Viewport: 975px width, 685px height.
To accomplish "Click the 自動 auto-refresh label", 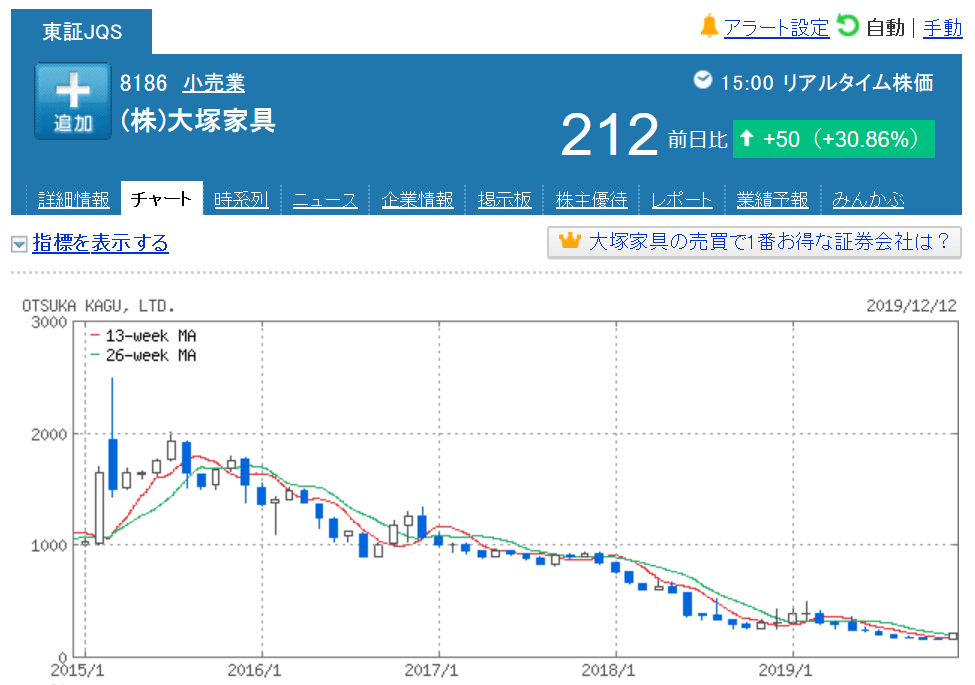I will tap(885, 28).
